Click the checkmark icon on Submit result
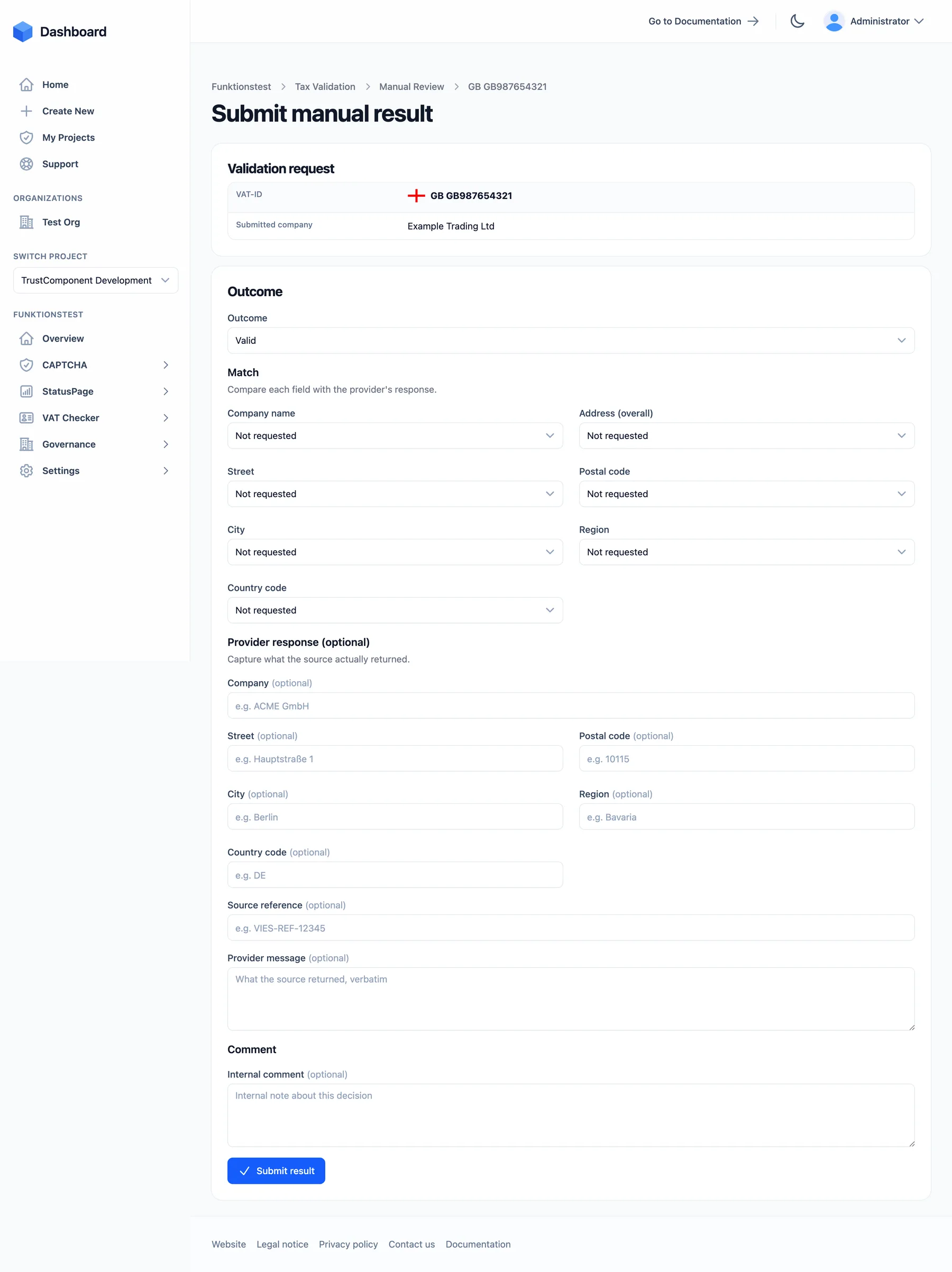This screenshot has height=1272, width=952. pyautogui.click(x=244, y=1171)
